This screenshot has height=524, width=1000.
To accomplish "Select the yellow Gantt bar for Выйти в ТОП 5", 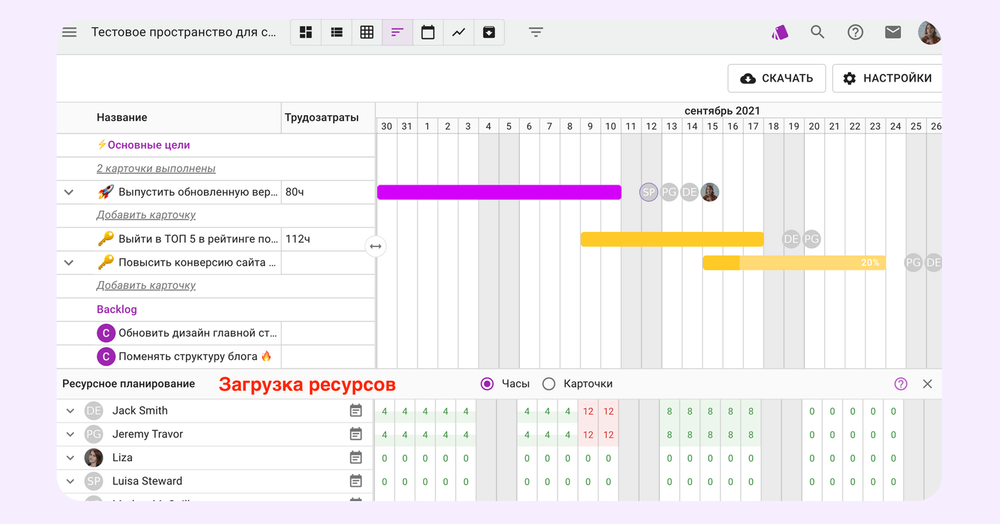I will [x=672, y=239].
